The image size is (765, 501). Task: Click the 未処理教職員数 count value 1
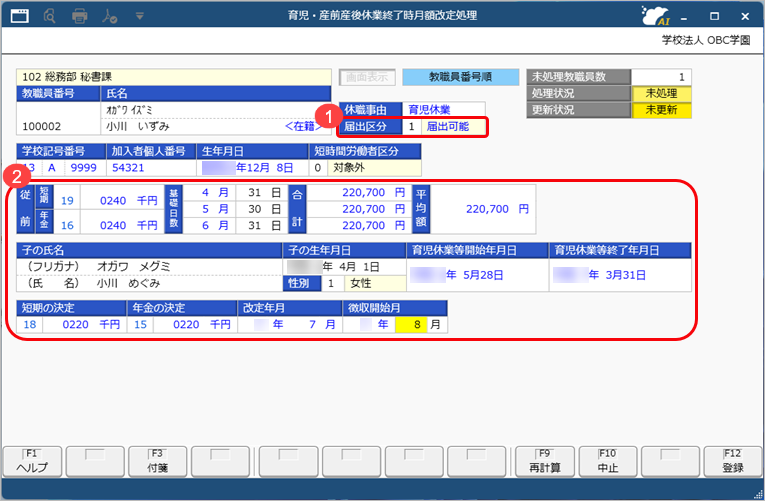tap(661, 77)
